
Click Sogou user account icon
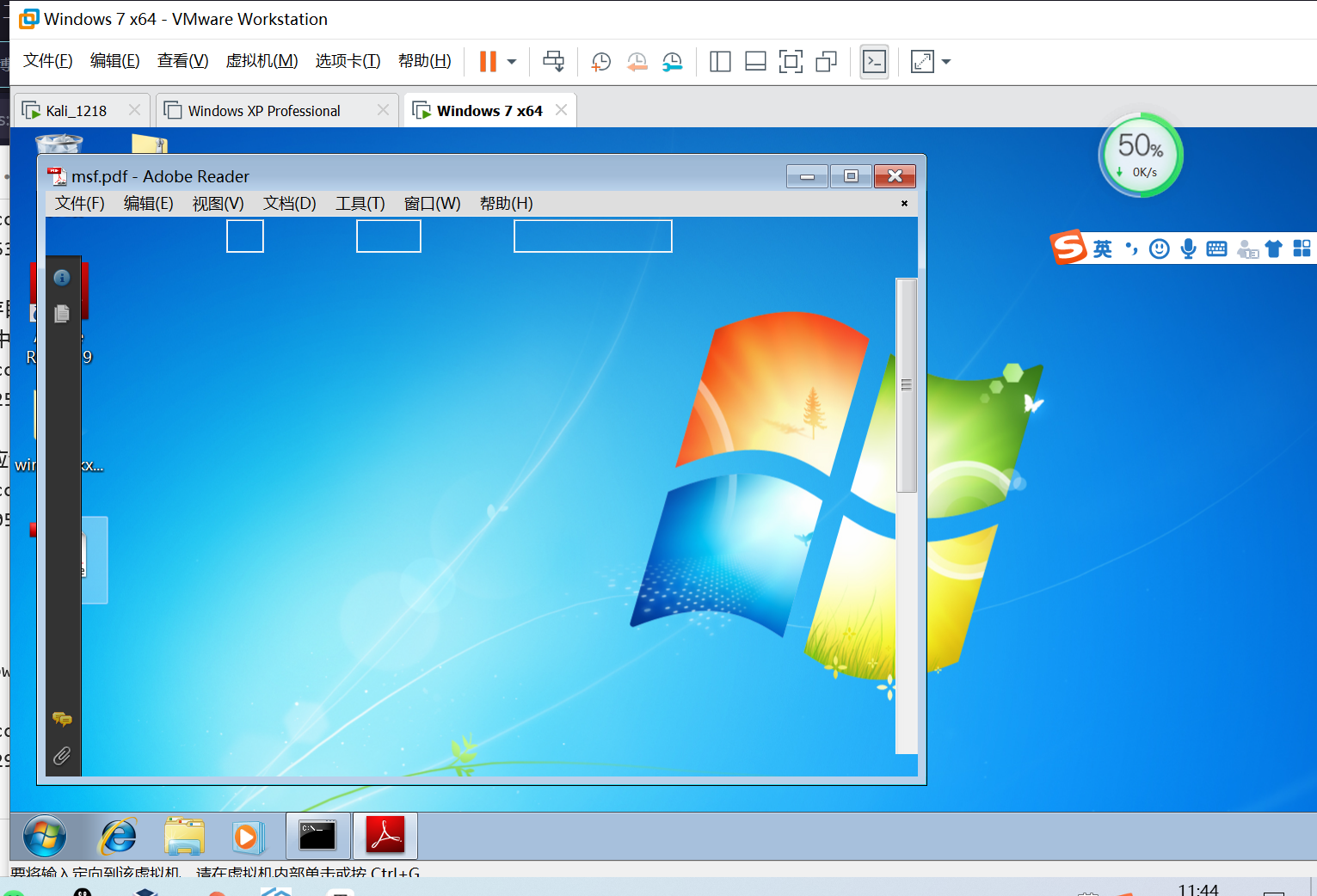1247,249
